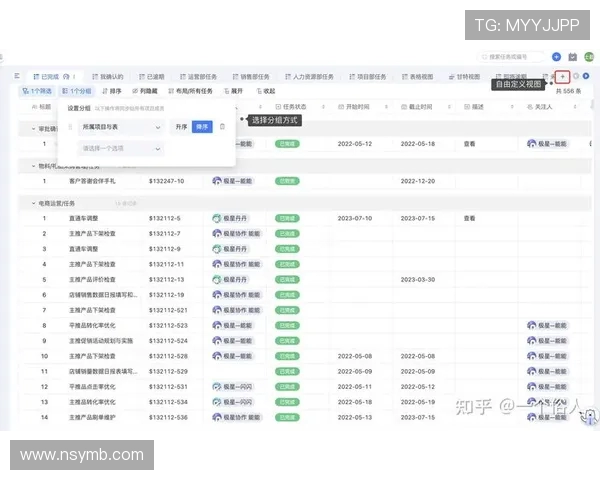
Task: Open the calendar icon in top bar
Action: point(572,57)
